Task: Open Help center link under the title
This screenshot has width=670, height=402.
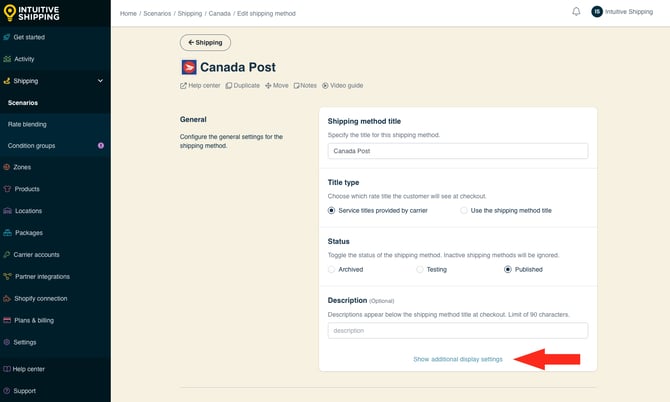Action: 200,85
